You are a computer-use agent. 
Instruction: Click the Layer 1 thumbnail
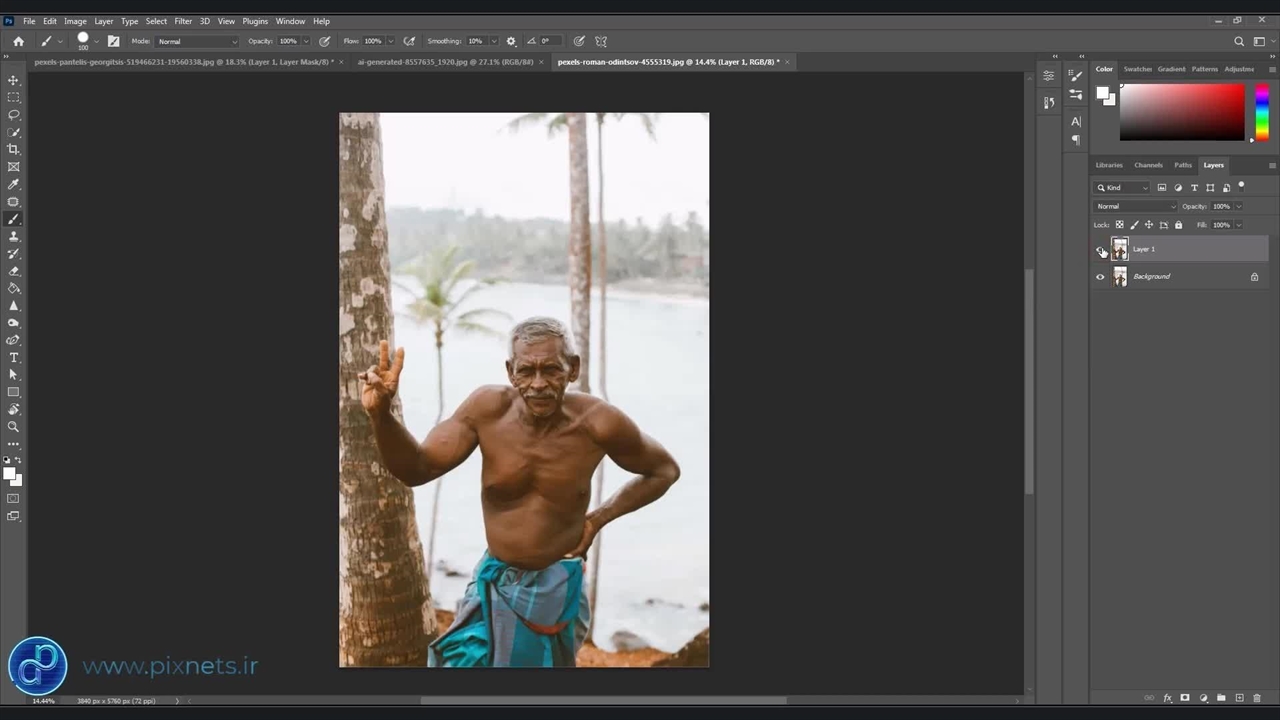pos(1120,250)
